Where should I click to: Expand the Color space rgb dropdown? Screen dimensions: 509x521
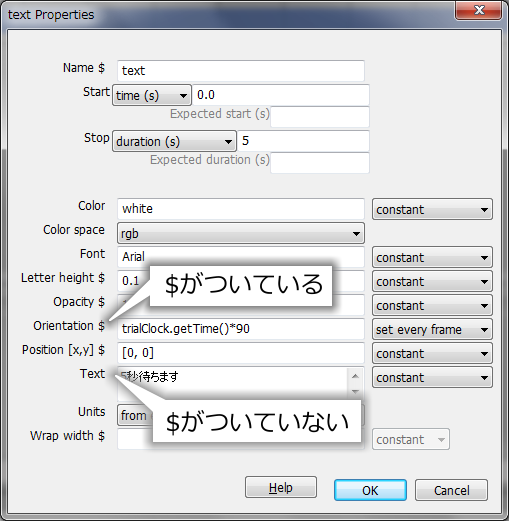(x=241, y=233)
